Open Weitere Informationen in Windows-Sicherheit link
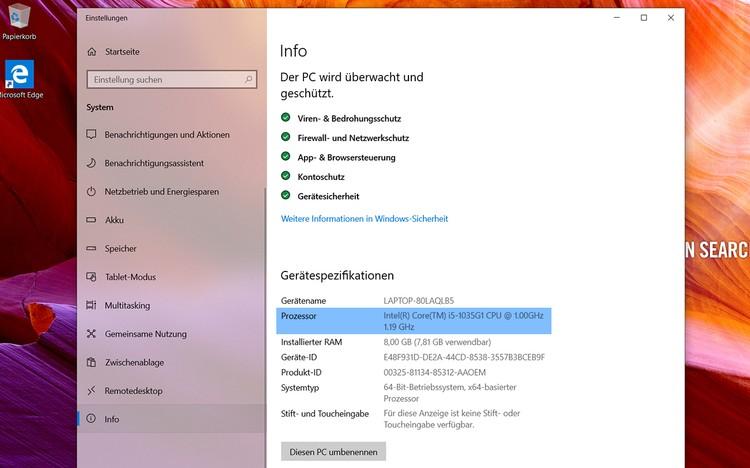This screenshot has width=750, height=468. (364, 218)
